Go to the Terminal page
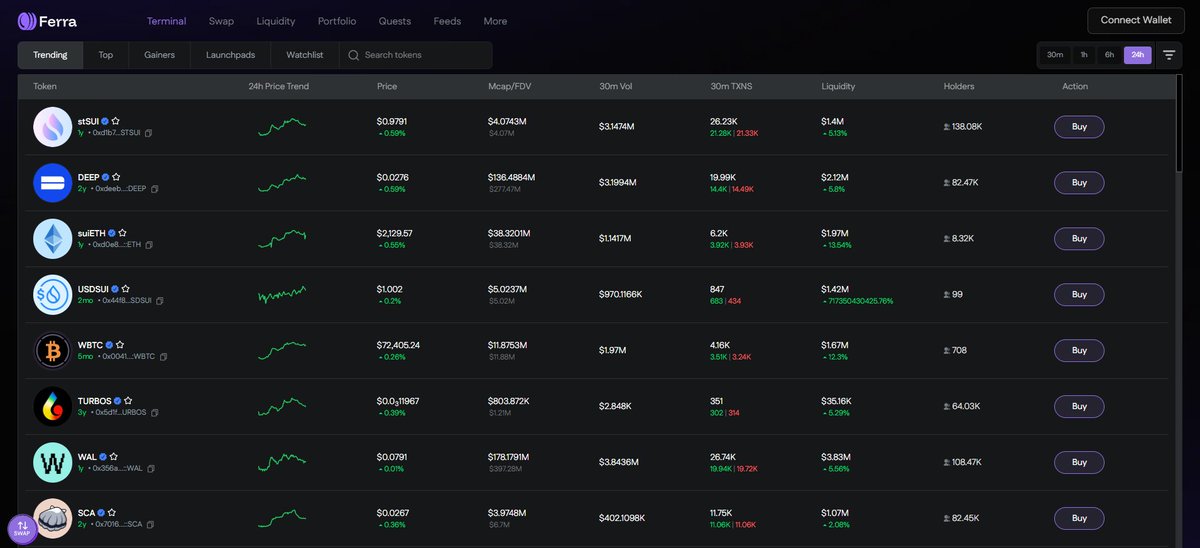Screen dimensions: 1200x548 pyautogui.click(x=166, y=21)
